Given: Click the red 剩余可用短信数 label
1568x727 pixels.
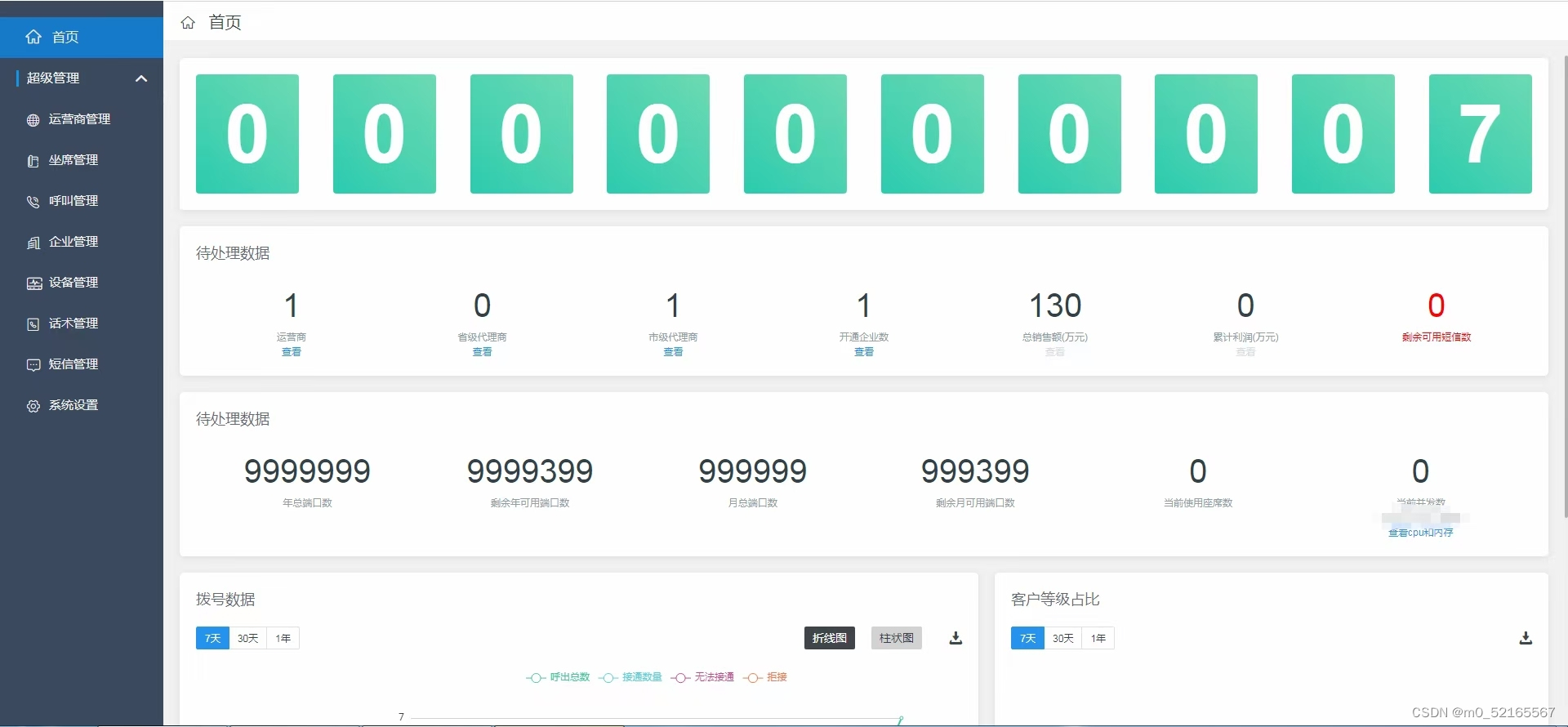Looking at the screenshot, I should click(x=1437, y=337).
